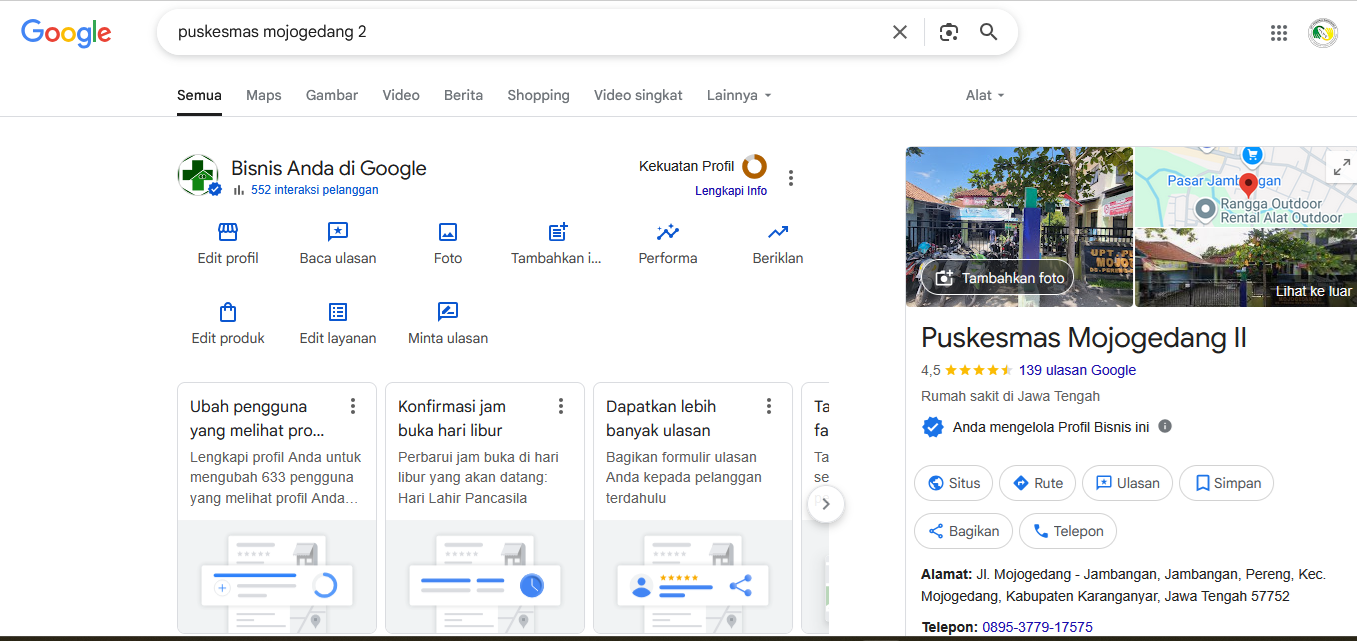This screenshot has height=641, width=1357.
Task: Click the Edit profil storefront icon
Action: point(228,233)
